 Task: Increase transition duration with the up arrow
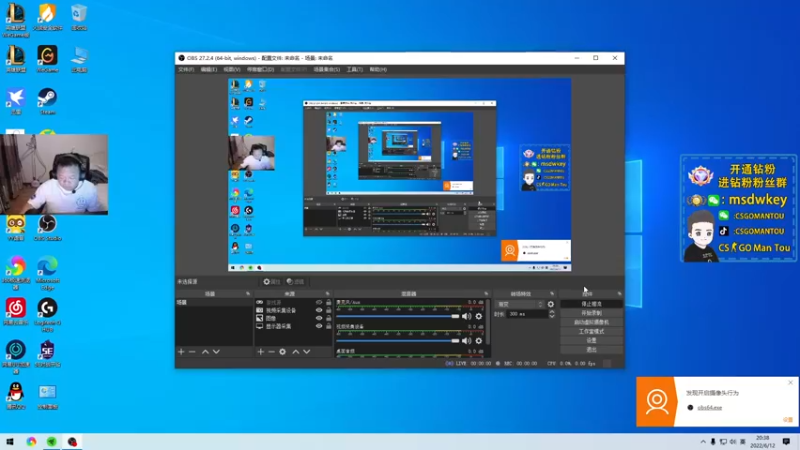[552, 312]
